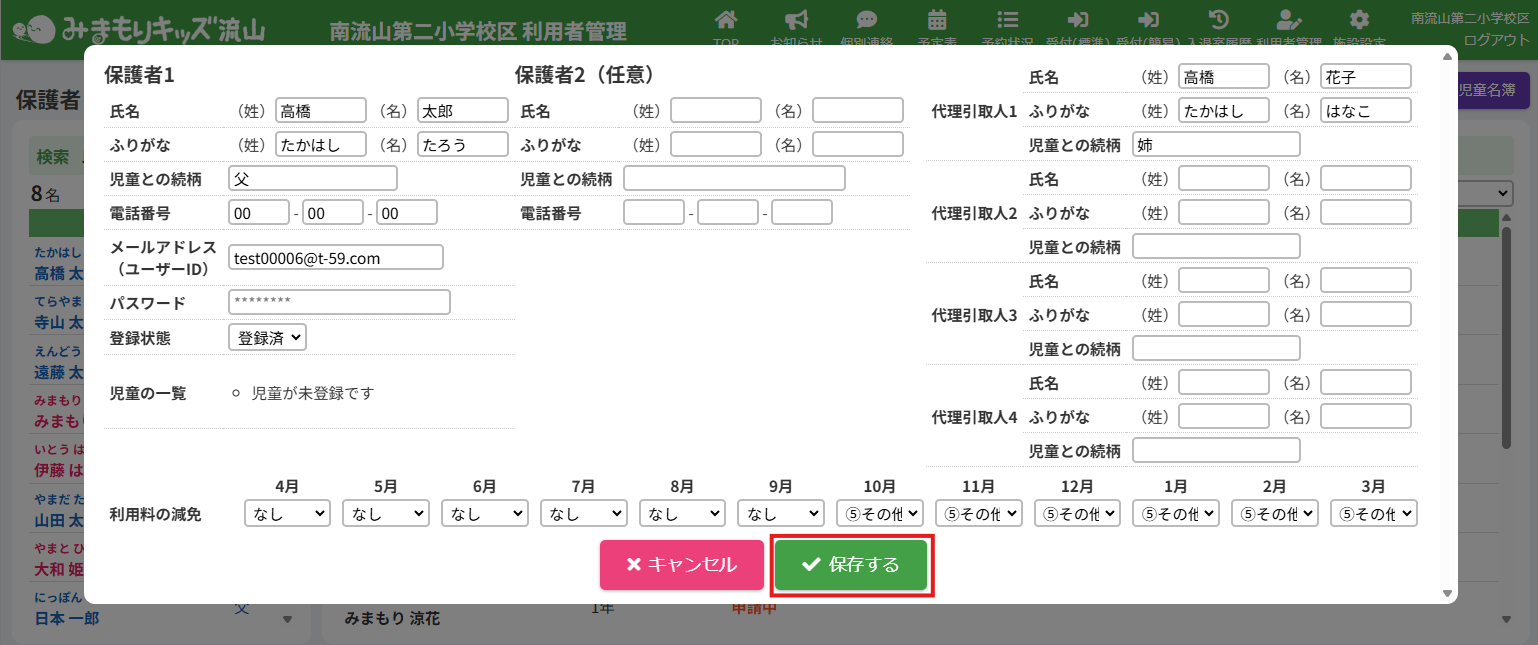Open 入退室履歴 history clock icon
This screenshot has width=1538, height=645.
click(1218, 21)
